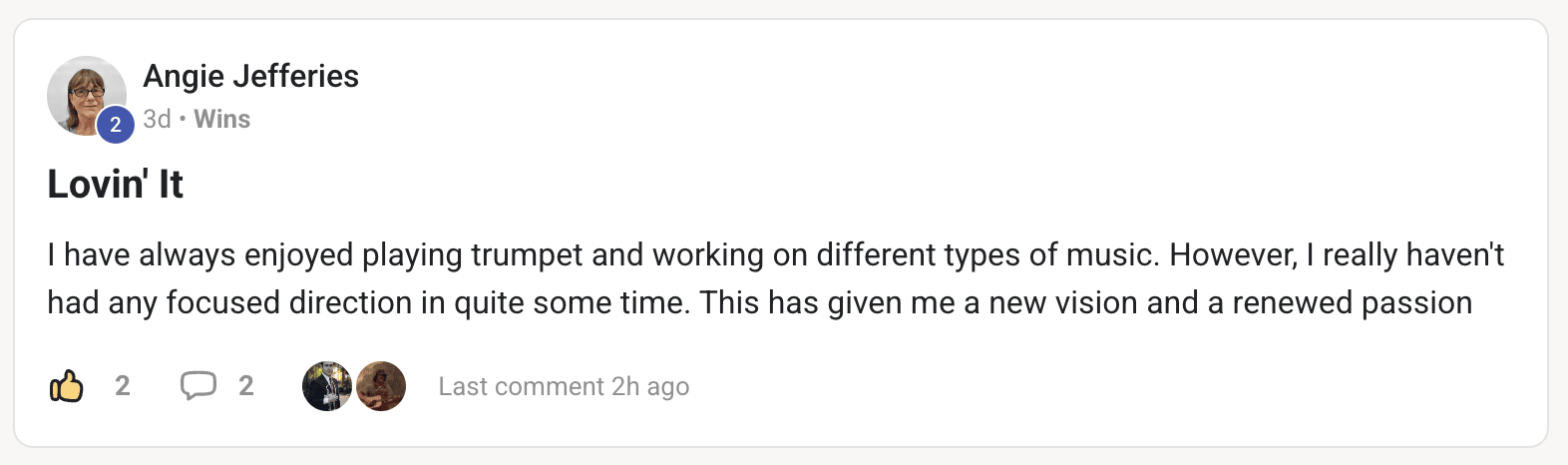Click the blue level 2 badge
Screen dimensions: 1568x465
point(116,125)
